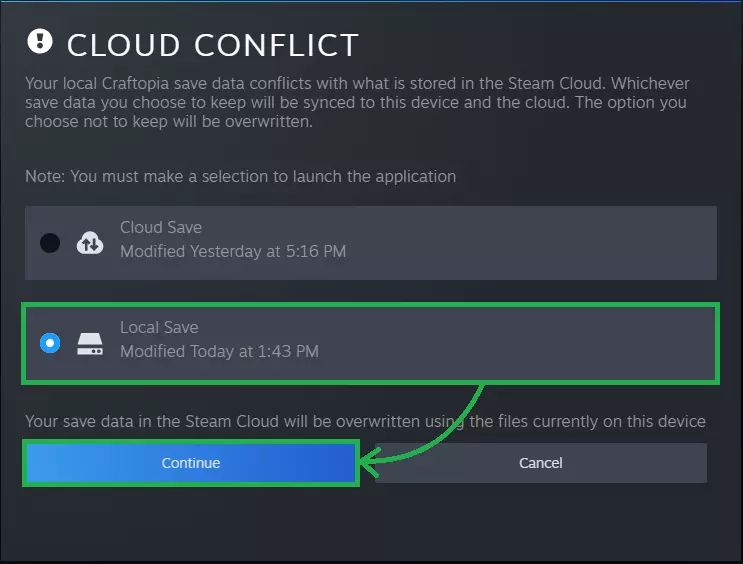Click the local hard drive icon
743x564 pixels.
(x=90, y=343)
